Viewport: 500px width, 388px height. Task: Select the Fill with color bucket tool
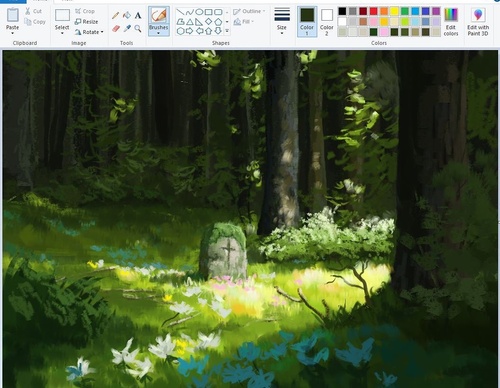pos(127,15)
